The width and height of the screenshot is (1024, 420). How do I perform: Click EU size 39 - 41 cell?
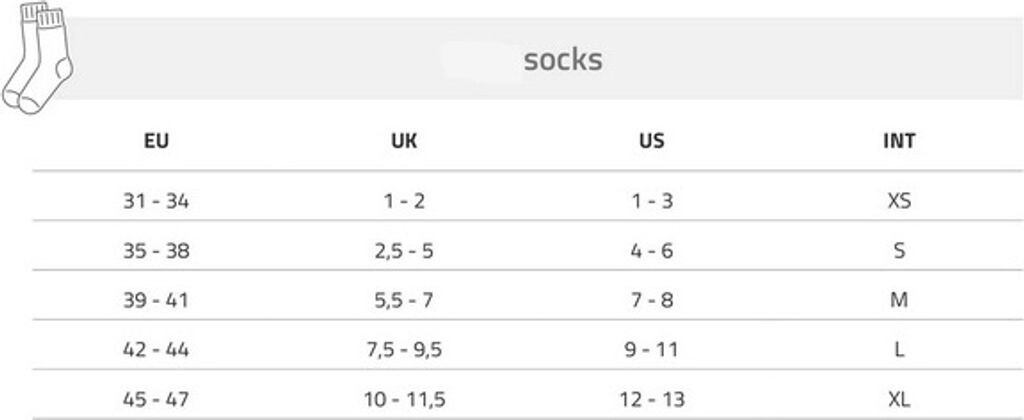156,300
